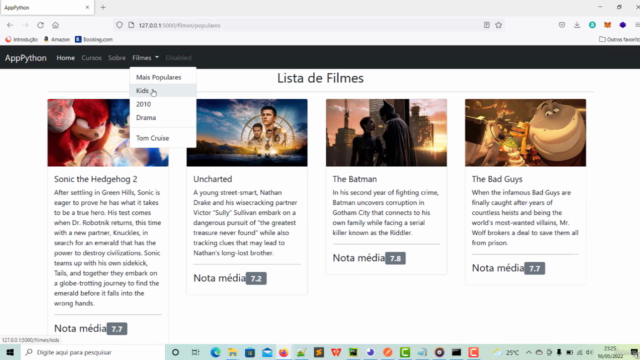
Task: Click The Bad Guys movie poster
Action: [x=525, y=133]
